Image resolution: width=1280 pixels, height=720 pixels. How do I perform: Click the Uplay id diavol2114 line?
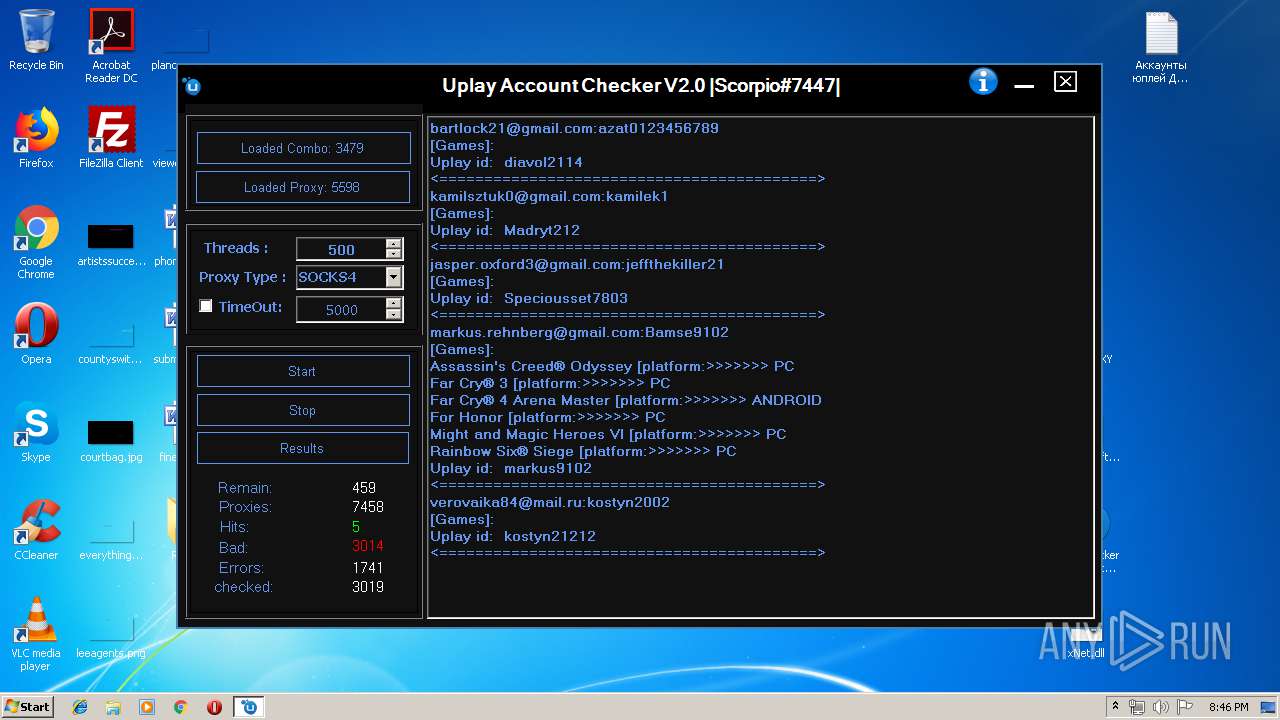pos(506,162)
